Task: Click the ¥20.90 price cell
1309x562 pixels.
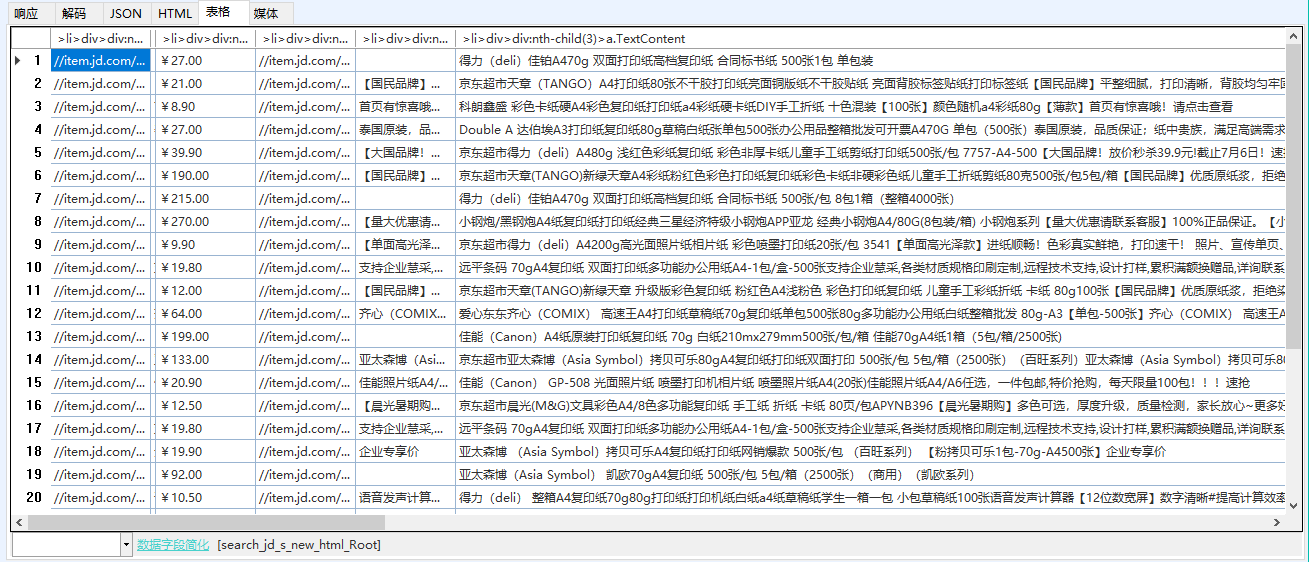Action: pyautogui.click(x=204, y=383)
